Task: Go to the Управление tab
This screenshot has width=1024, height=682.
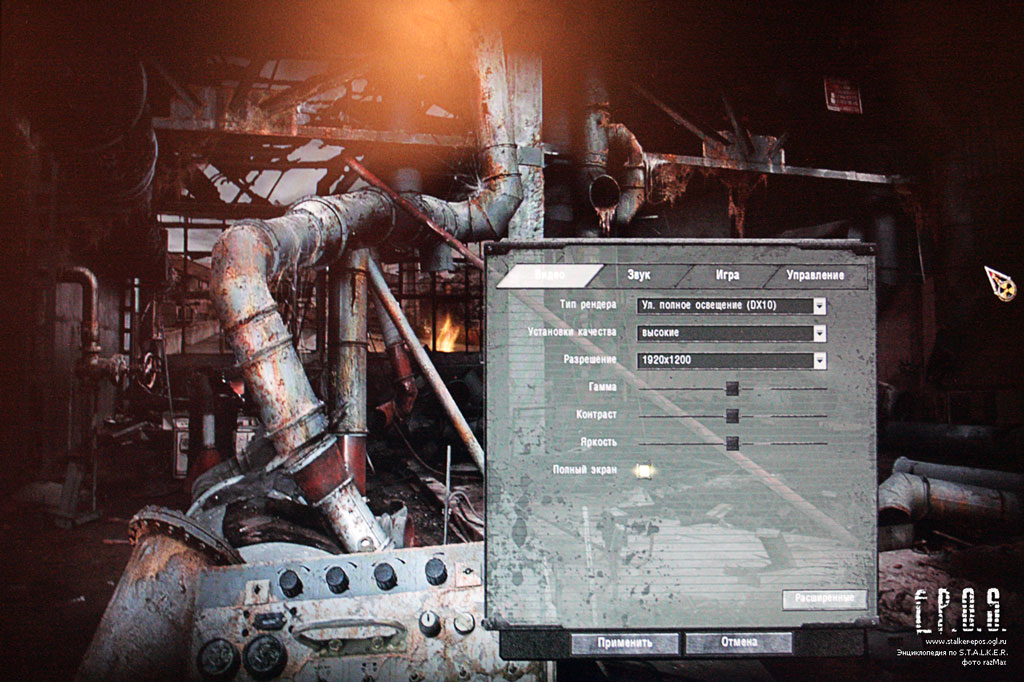Action: point(814,275)
